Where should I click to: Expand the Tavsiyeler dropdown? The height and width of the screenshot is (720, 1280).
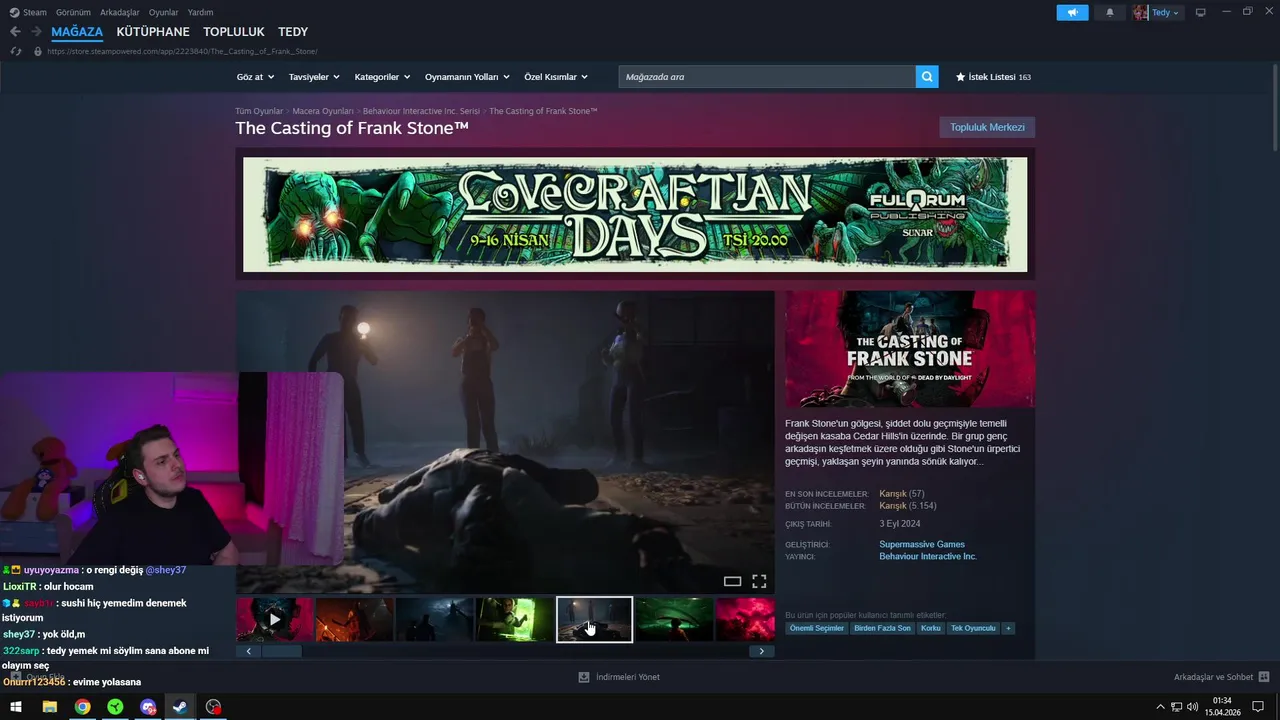point(314,77)
